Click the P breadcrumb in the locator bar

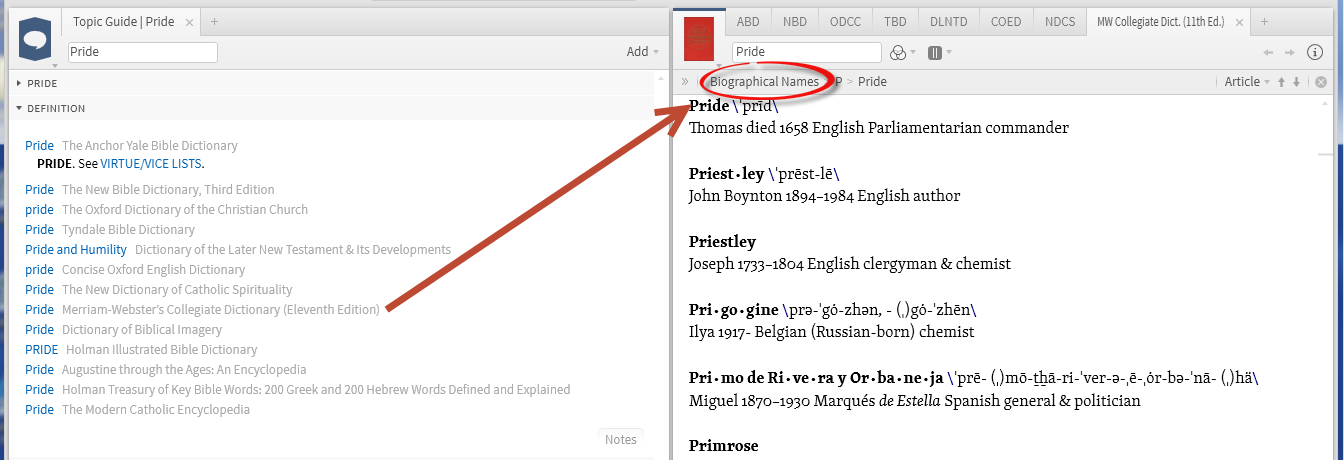tap(838, 82)
